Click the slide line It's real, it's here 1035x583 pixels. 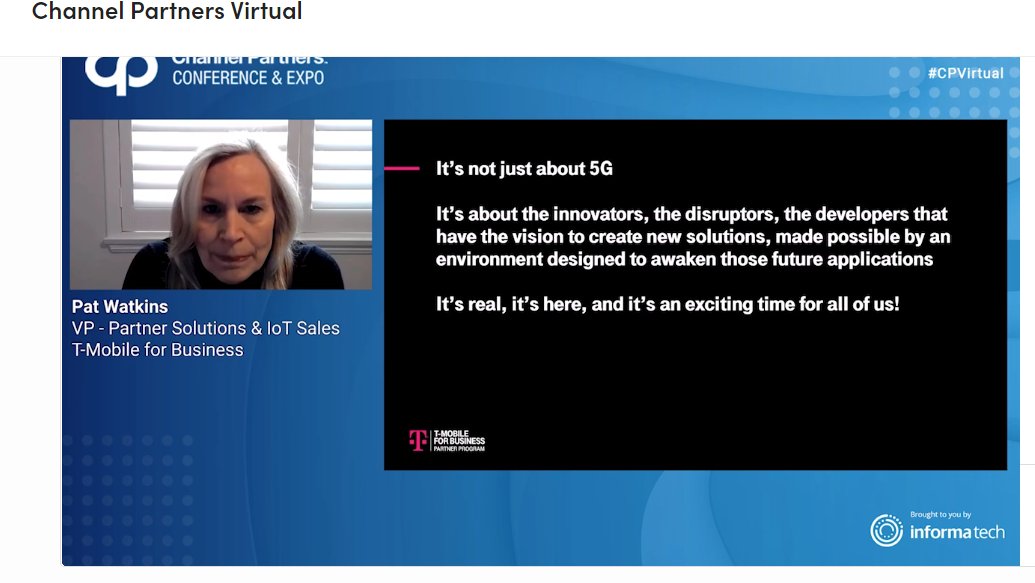coord(667,304)
